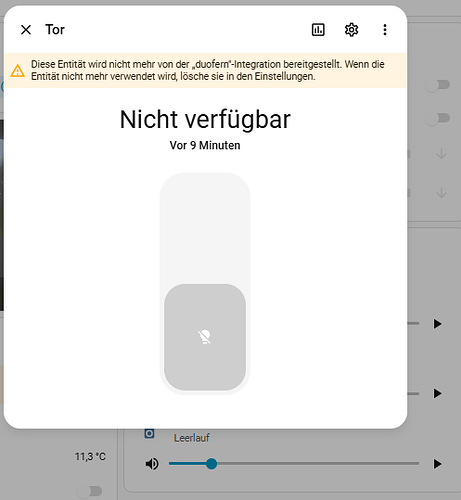Mute using the speaker volume icon
Viewport: 461px width, 500px height.
(152, 464)
